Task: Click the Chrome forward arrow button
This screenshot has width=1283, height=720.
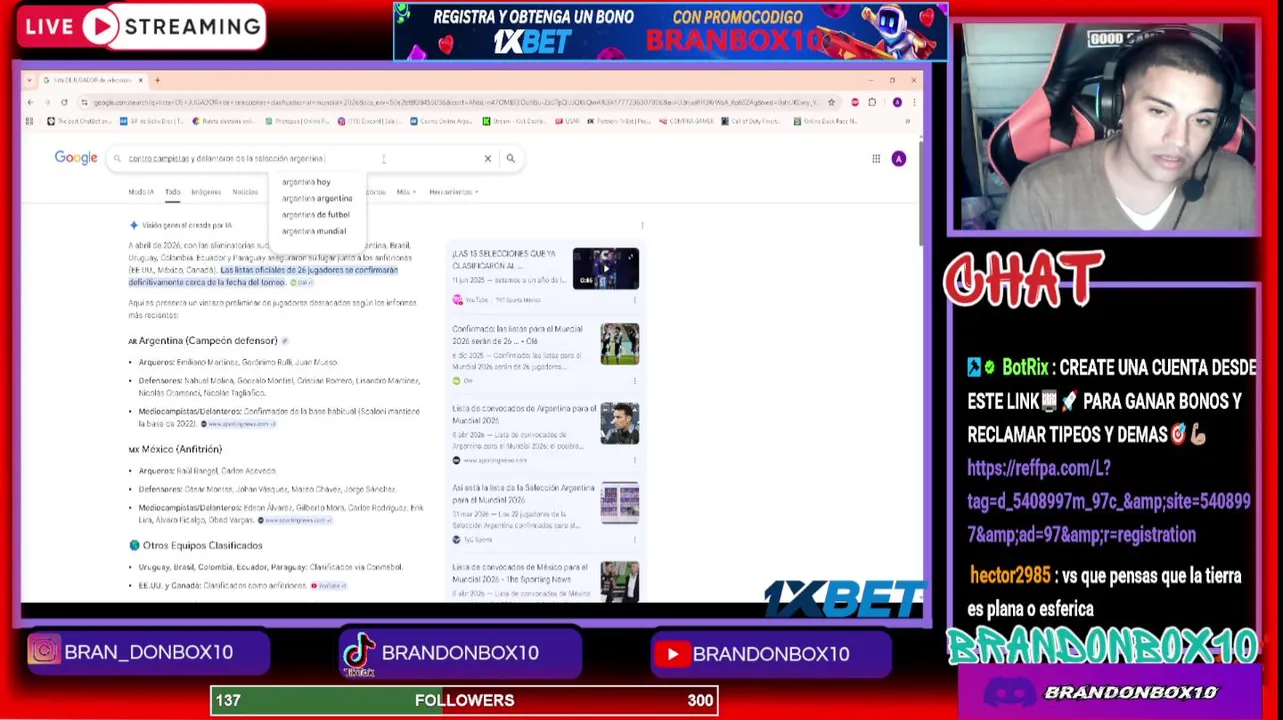Action: pos(46,102)
